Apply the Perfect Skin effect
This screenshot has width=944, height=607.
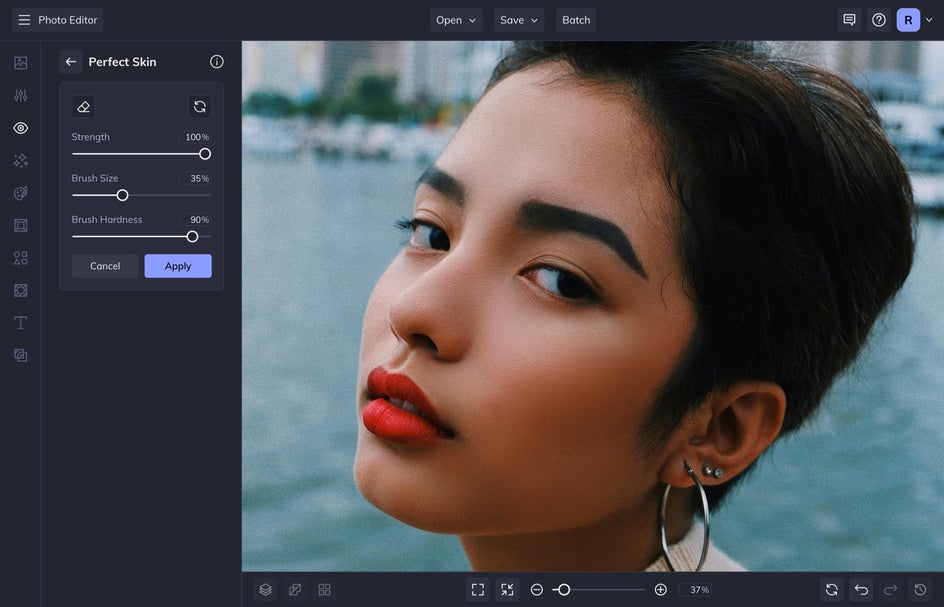[x=178, y=266]
